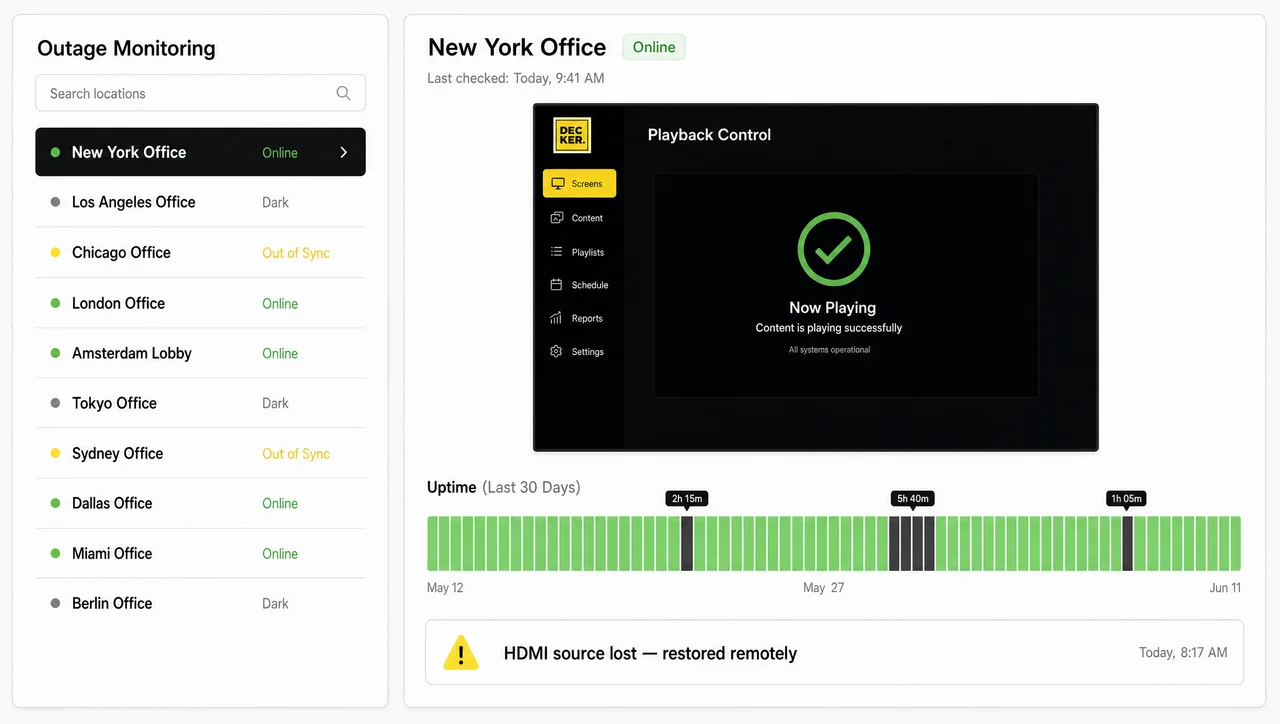Click the green status dot for New York Office

[55, 153]
